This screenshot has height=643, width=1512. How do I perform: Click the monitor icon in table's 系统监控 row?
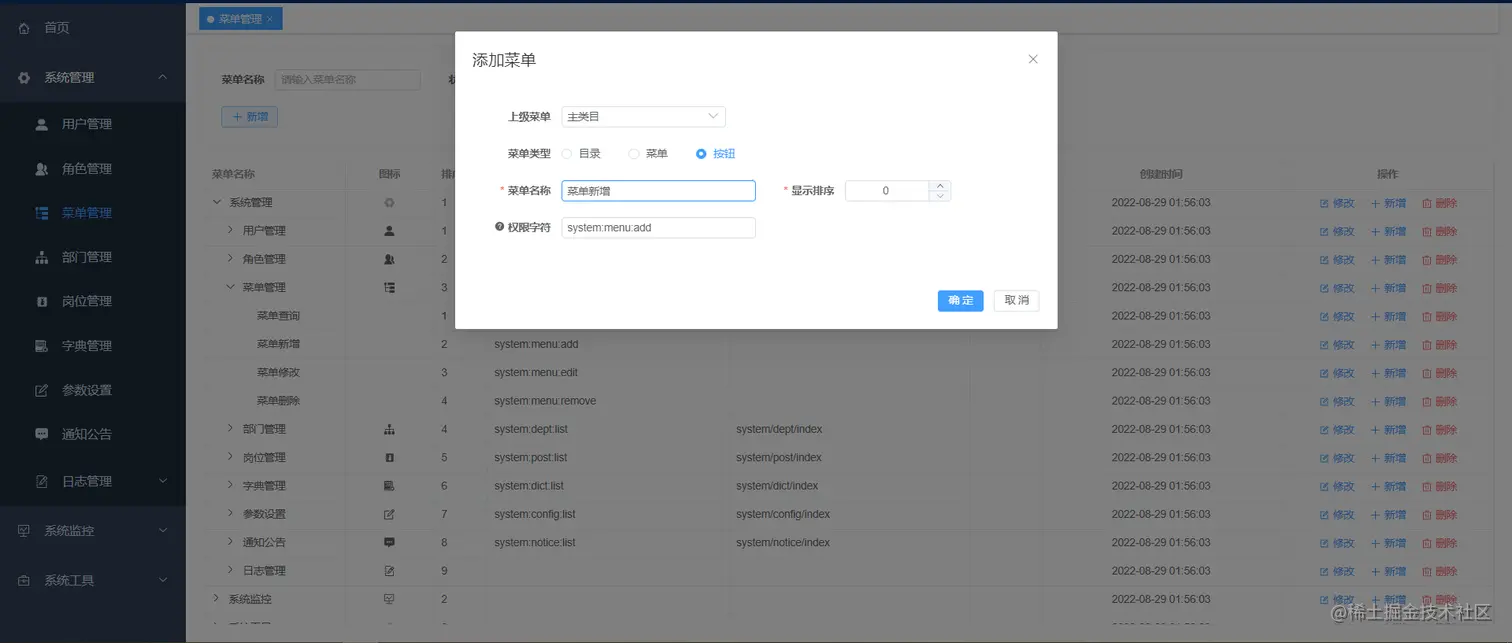(x=390, y=600)
